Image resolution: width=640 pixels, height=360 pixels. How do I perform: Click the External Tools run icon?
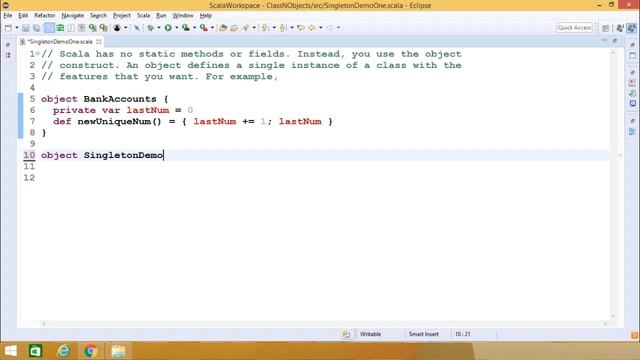pos(204,28)
